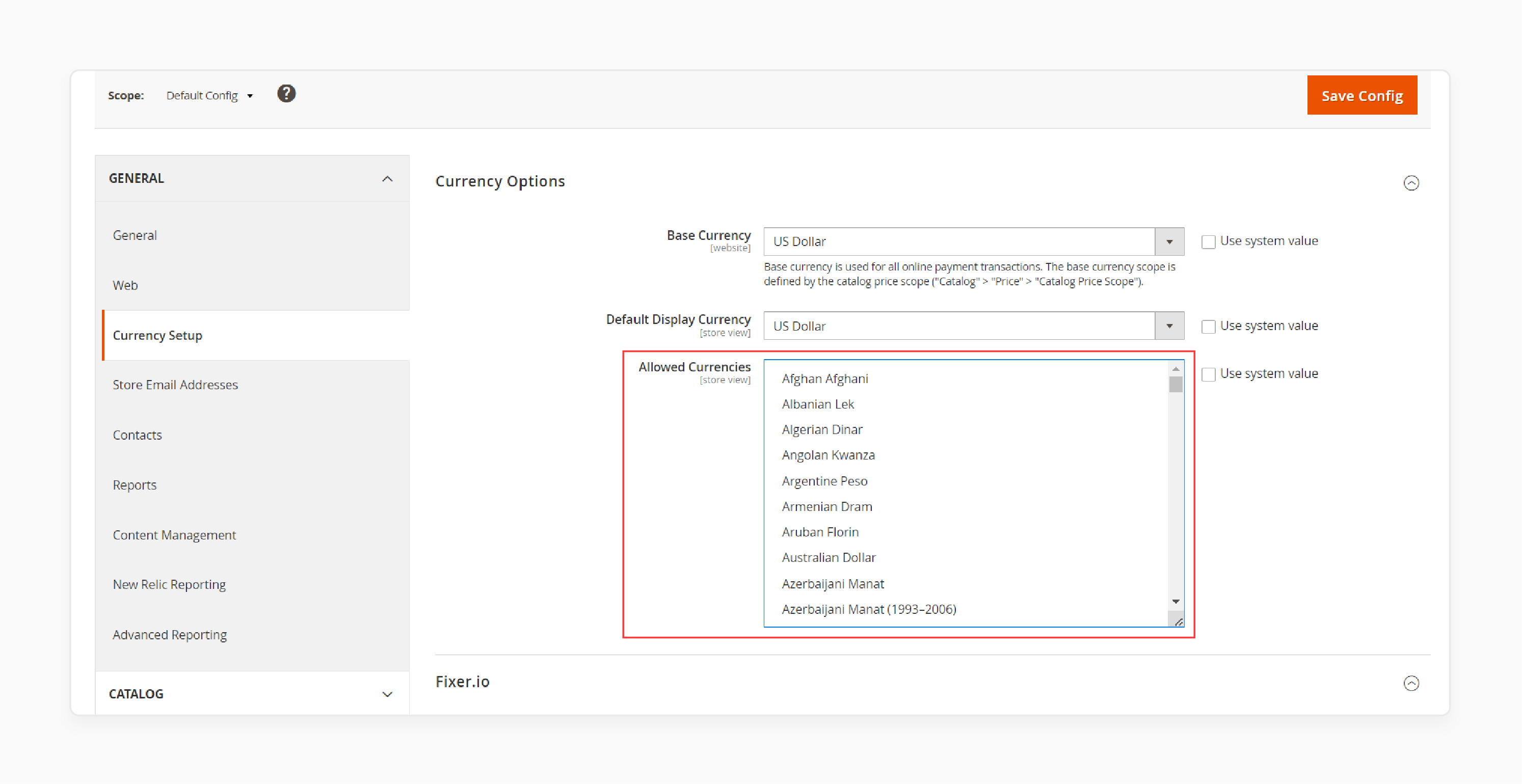Click the Allowed Currencies resize handle

point(1178,621)
